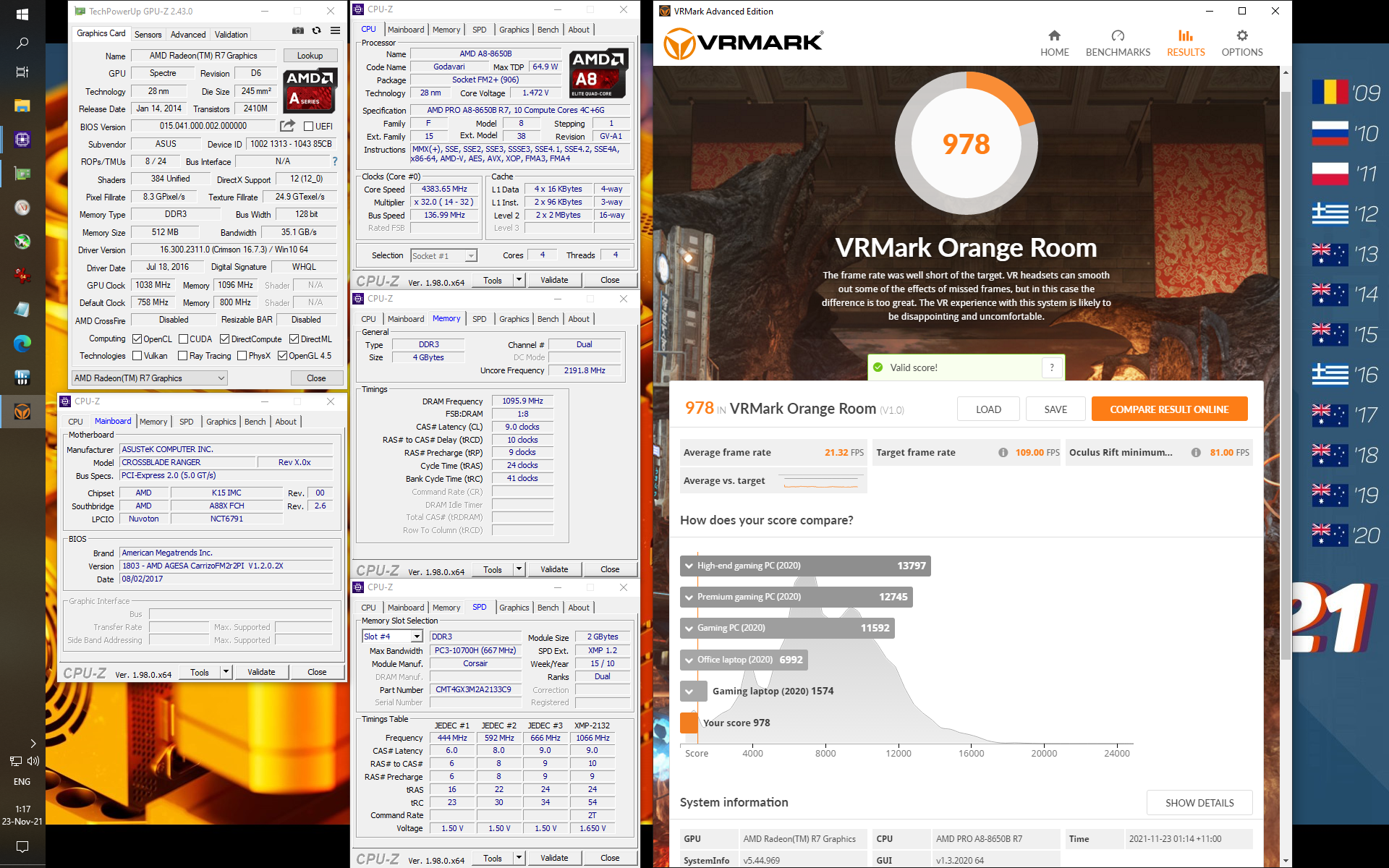
Task: Show hidden tray icons chevron
Action: pos(33,744)
